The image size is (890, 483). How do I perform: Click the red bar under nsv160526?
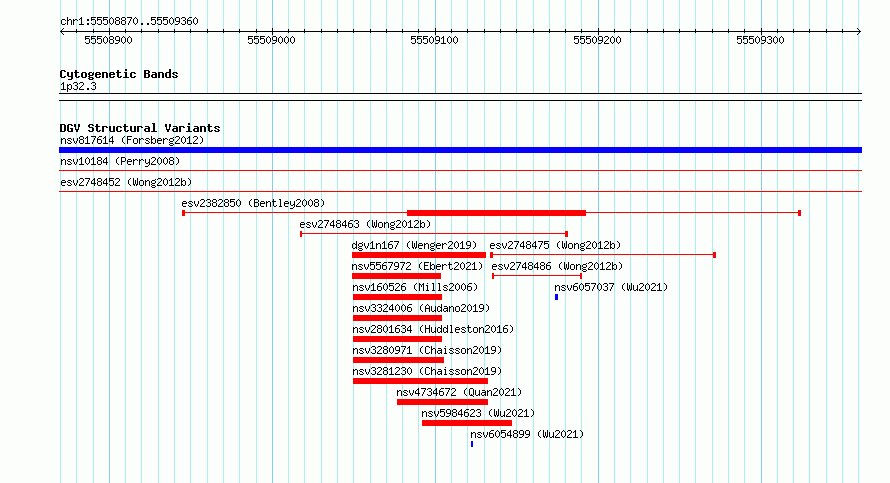coord(397,297)
